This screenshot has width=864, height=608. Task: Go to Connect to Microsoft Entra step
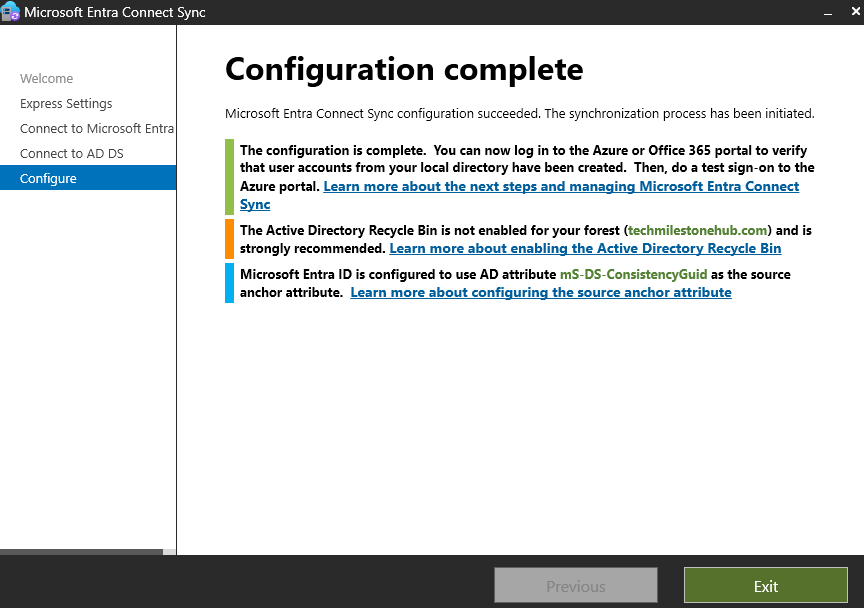[97, 128]
